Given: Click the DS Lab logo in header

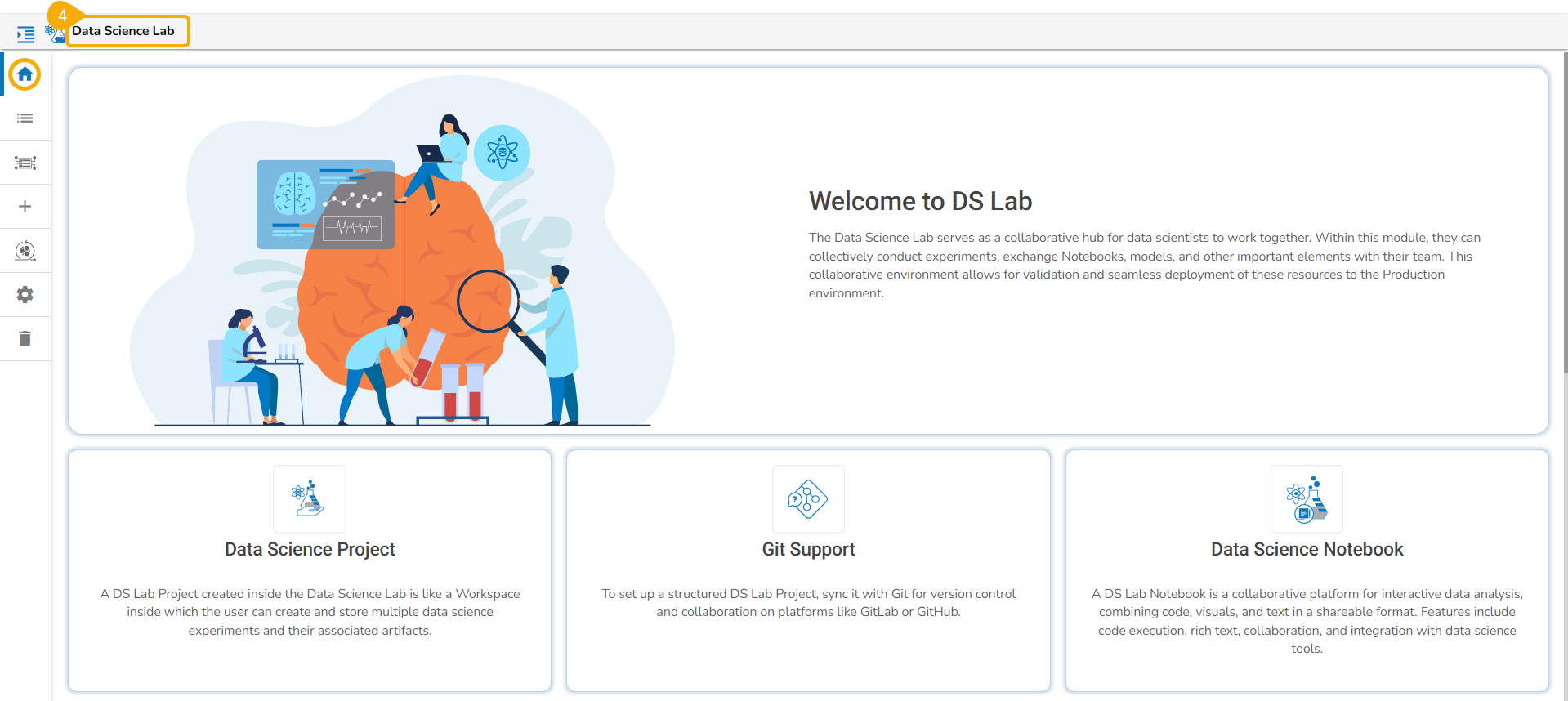Looking at the screenshot, I should pos(55,33).
